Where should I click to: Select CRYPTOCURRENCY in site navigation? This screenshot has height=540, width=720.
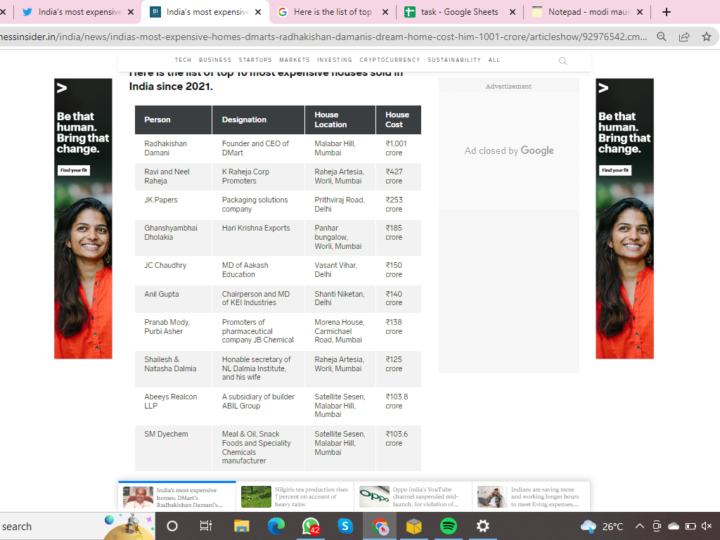coord(389,60)
